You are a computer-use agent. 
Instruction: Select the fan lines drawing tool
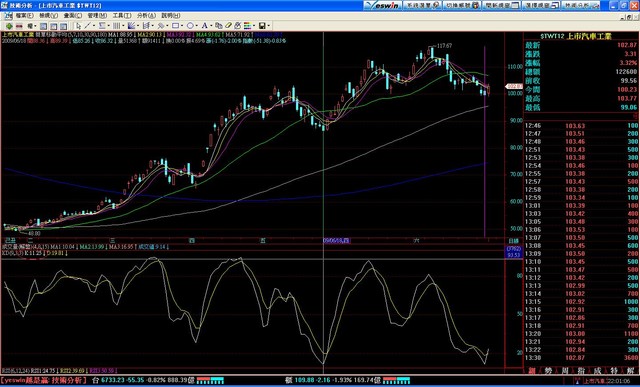coord(131,26)
